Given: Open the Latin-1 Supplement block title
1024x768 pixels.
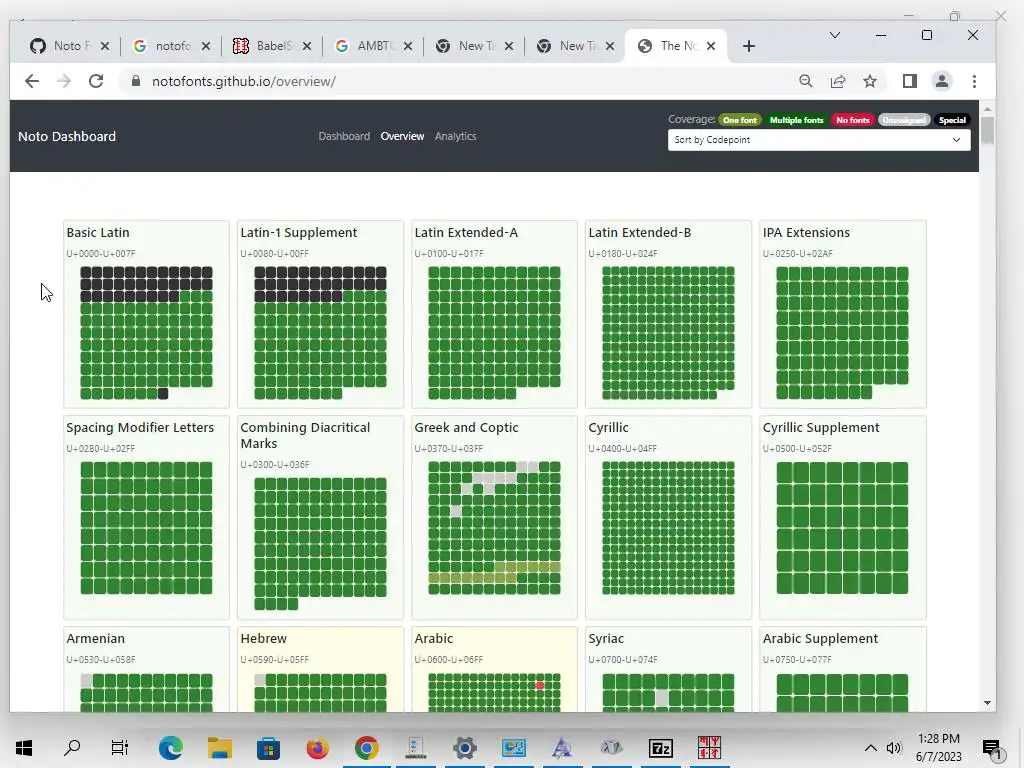Looking at the screenshot, I should [x=298, y=232].
